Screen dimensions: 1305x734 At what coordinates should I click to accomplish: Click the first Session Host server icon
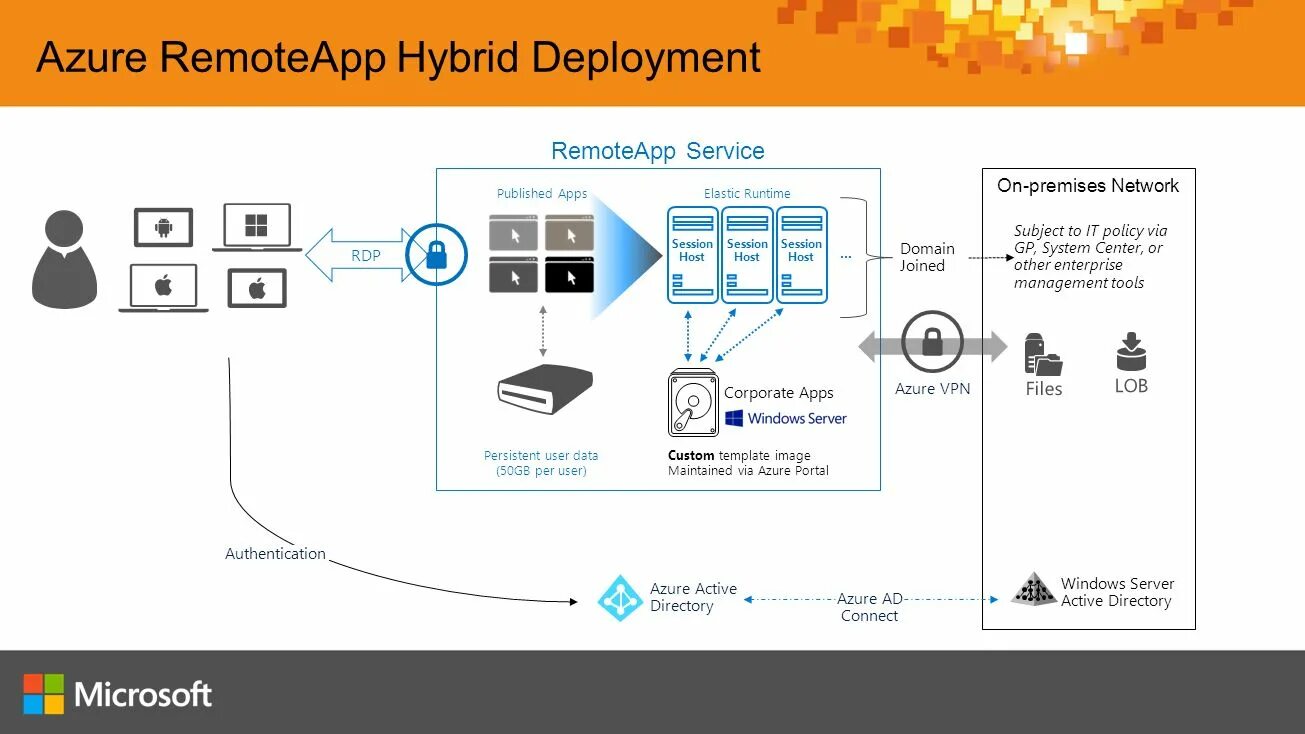[x=692, y=255]
